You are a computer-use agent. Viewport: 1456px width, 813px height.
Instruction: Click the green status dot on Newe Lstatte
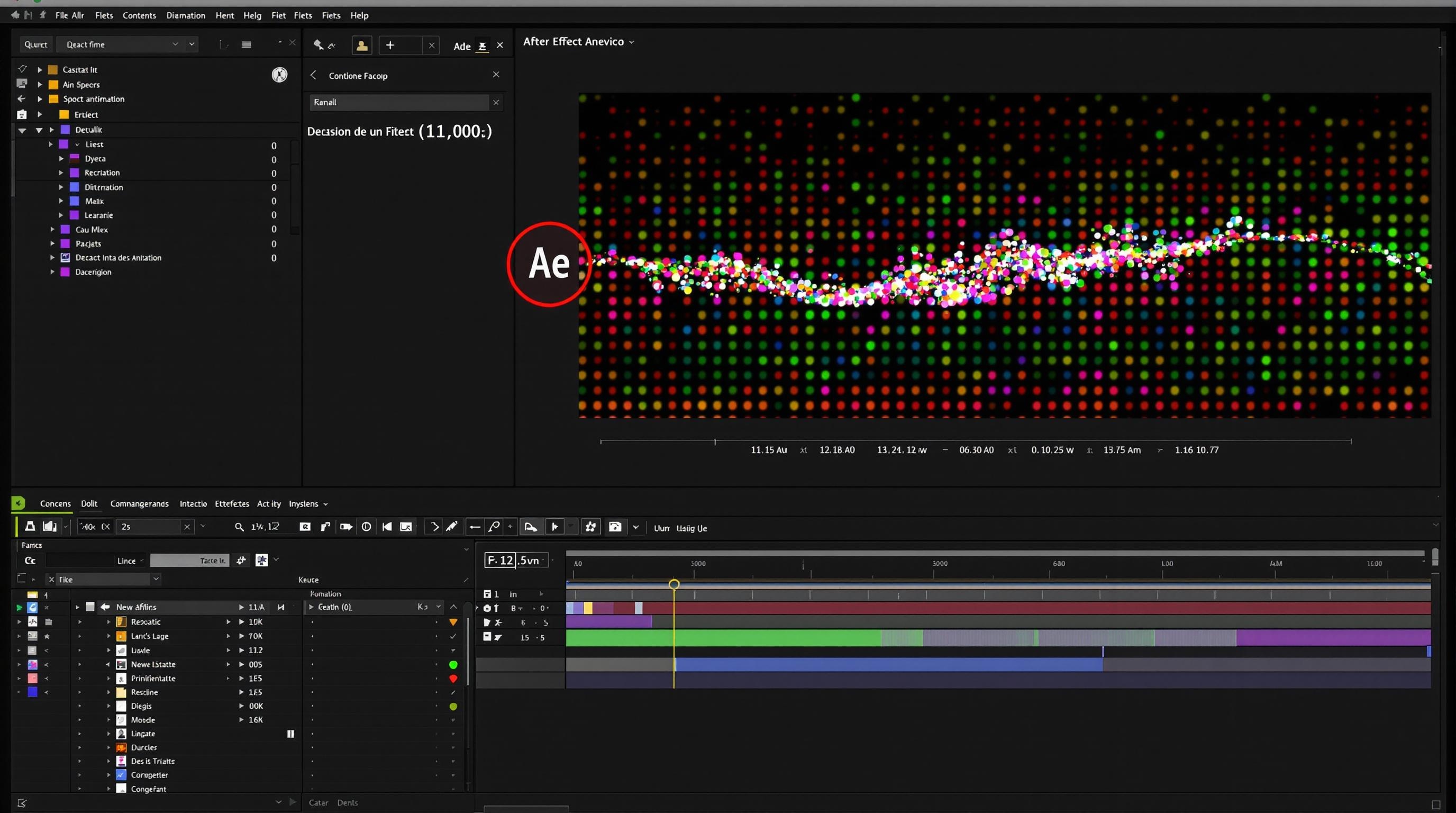[453, 665]
